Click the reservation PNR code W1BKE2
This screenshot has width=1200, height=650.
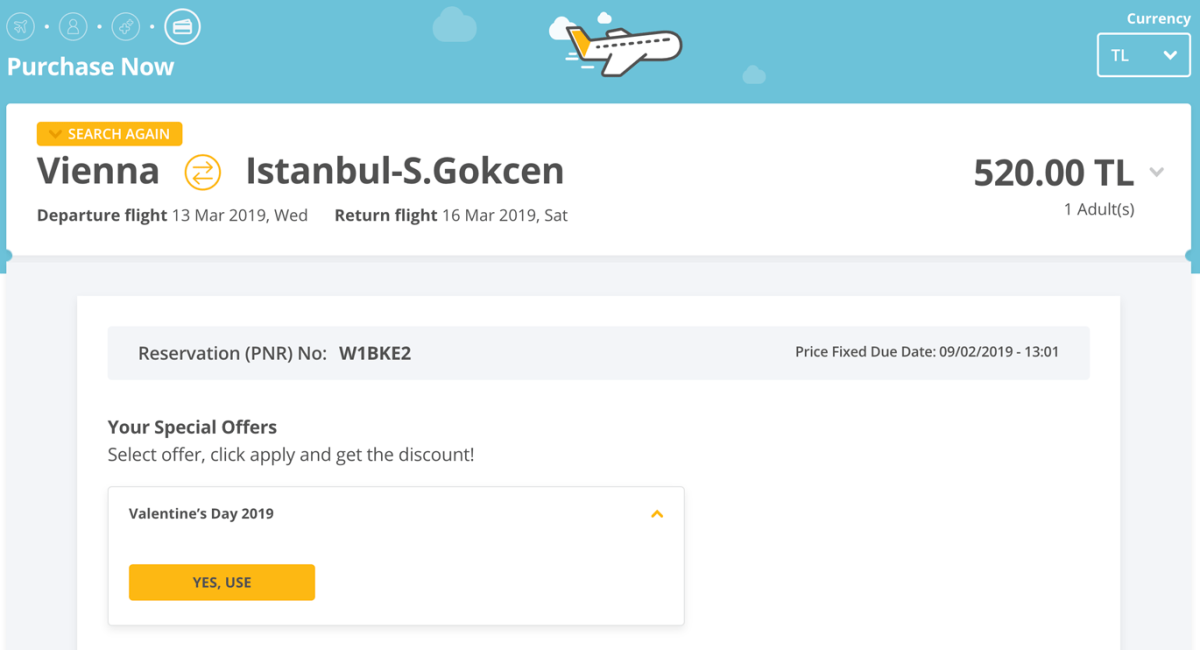click(375, 353)
